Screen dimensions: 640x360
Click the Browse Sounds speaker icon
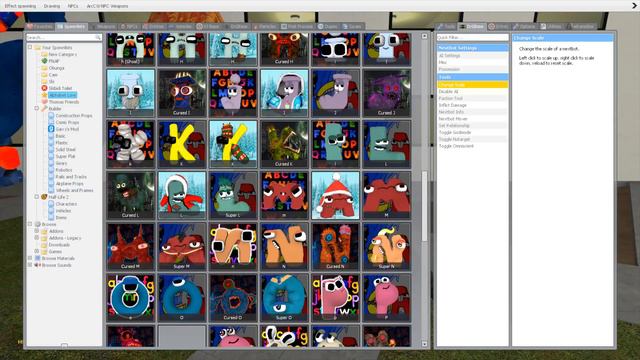tap(38, 265)
